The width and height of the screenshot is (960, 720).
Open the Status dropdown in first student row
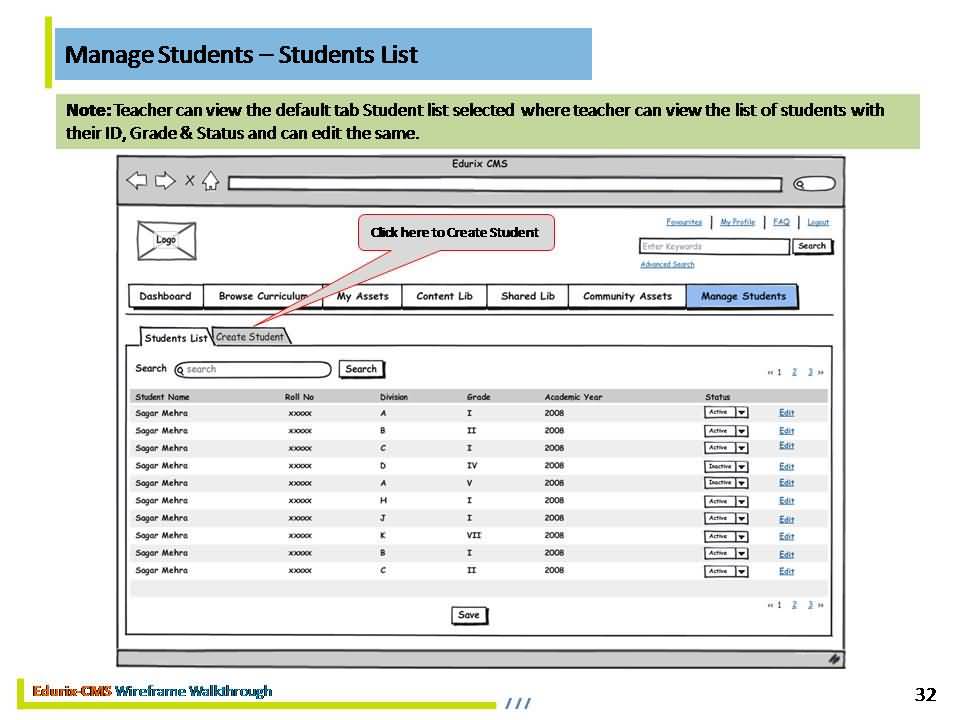(x=741, y=412)
